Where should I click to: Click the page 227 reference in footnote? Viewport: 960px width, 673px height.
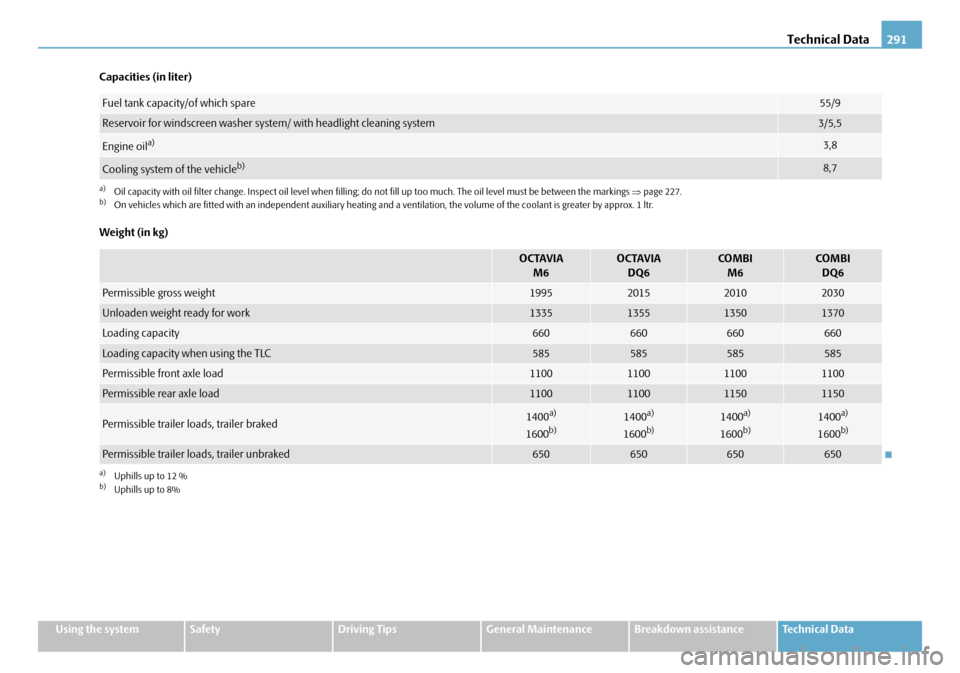click(663, 191)
